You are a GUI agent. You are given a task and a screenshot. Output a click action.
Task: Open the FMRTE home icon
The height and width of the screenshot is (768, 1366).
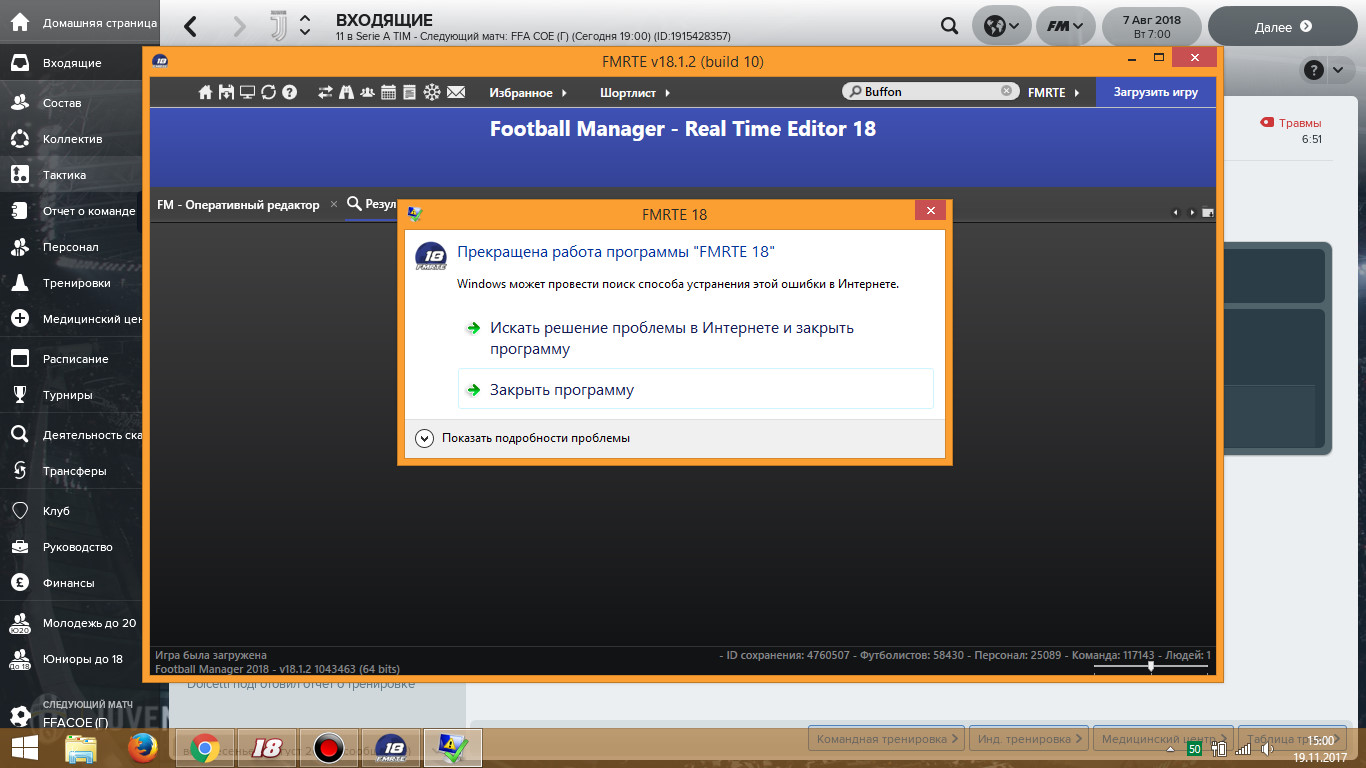(x=205, y=92)
